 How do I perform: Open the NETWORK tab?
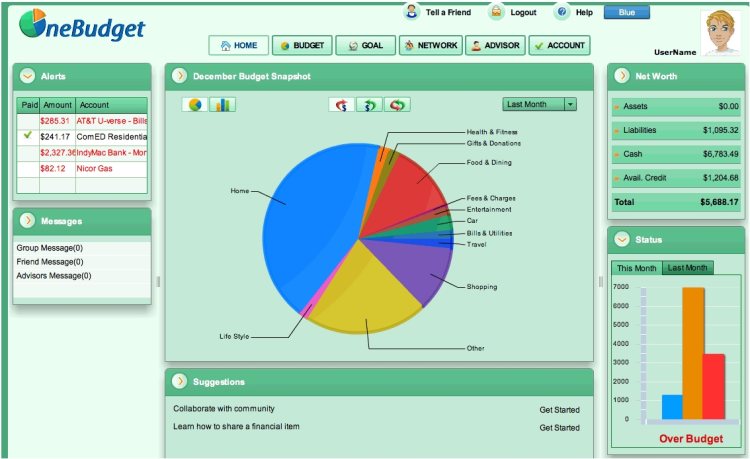pyautogui.click(x=431, y=45)
